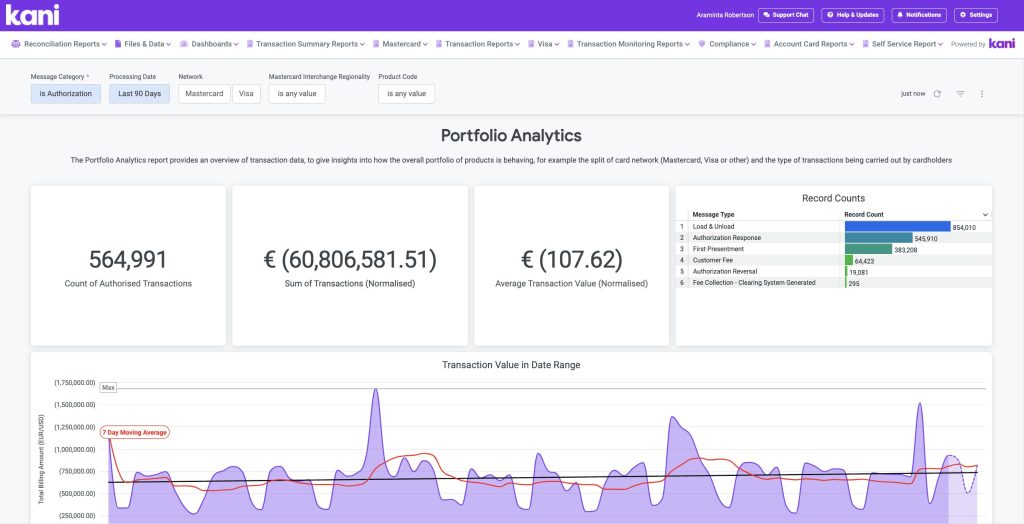Click the 7 Day Moving Average label
The height and width of the screenshot is (524, 1024).
click(135, 432)
